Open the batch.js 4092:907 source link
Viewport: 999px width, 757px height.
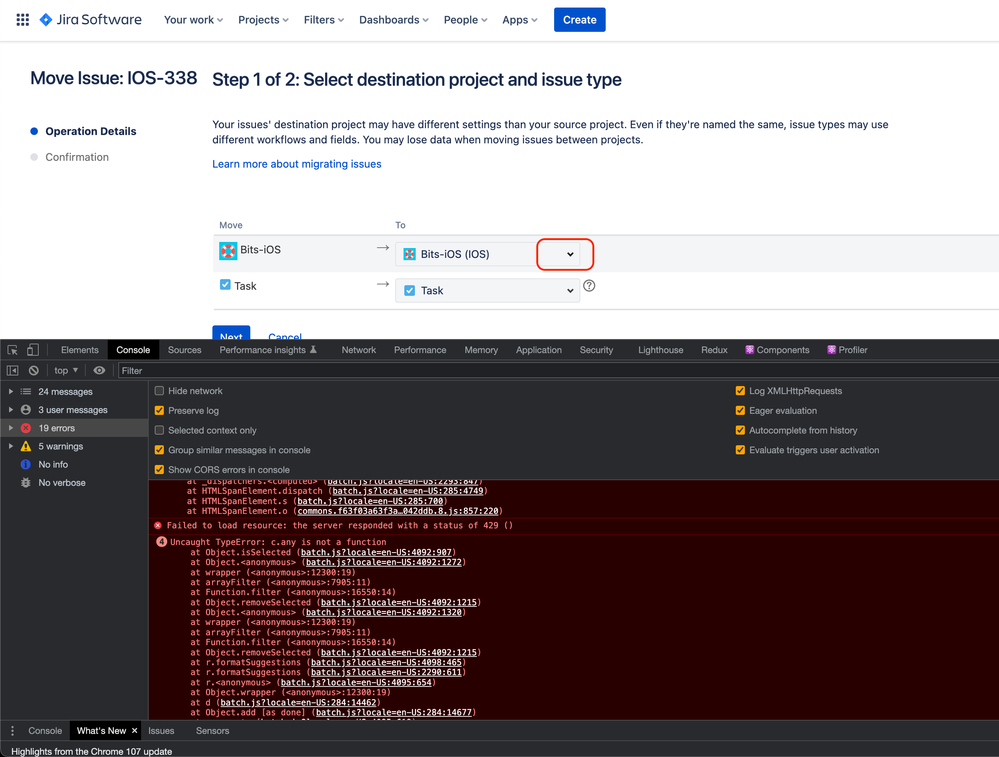tap(377, 552)
